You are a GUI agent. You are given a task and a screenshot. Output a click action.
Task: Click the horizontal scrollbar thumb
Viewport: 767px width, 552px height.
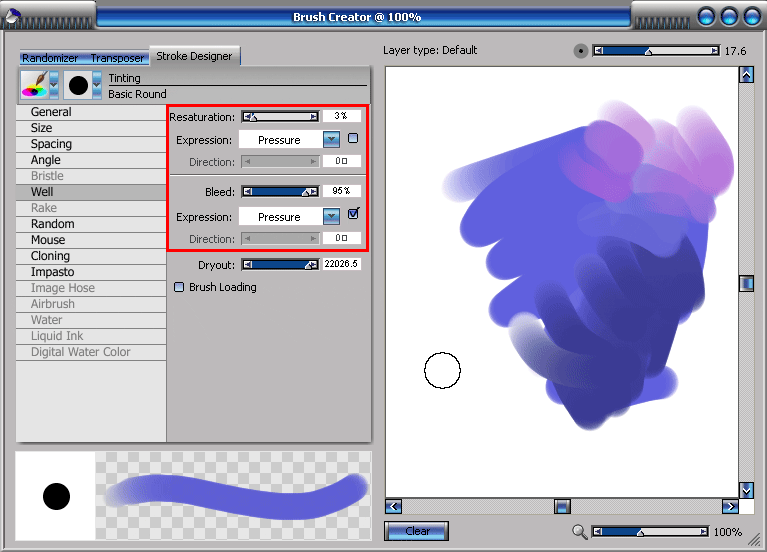click(562, 506)
